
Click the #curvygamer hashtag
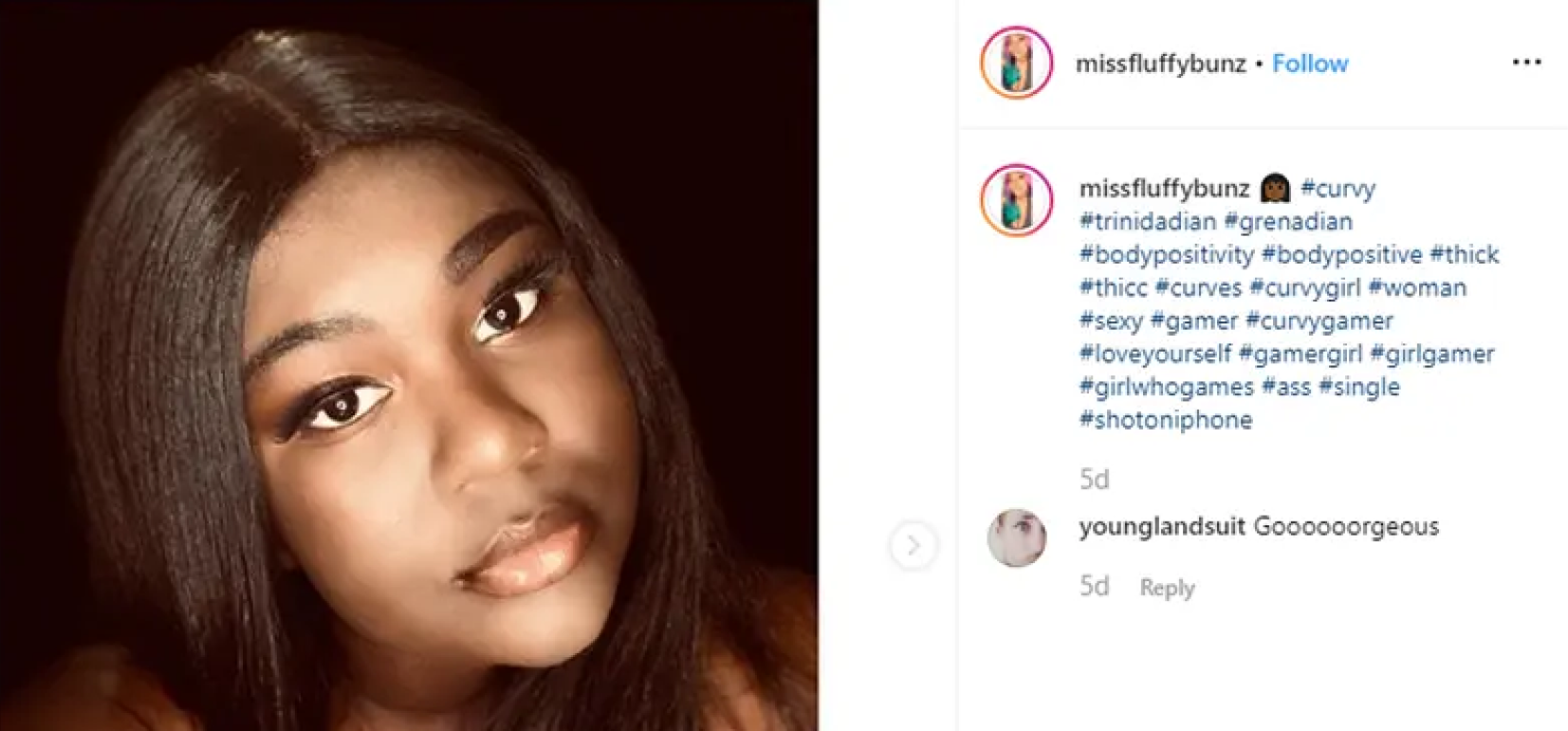(1319, 321)
